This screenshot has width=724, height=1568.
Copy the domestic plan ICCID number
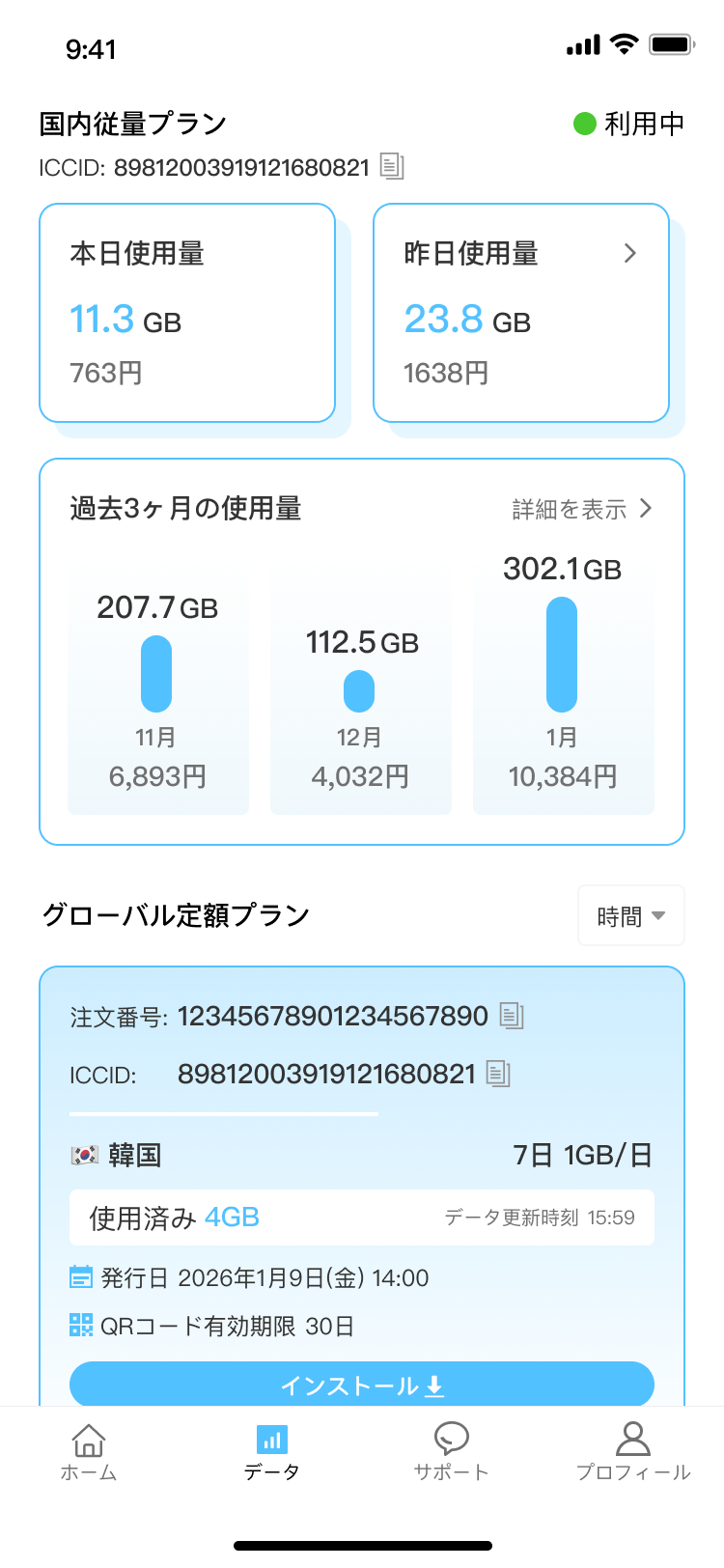click(x=391, y=167)
